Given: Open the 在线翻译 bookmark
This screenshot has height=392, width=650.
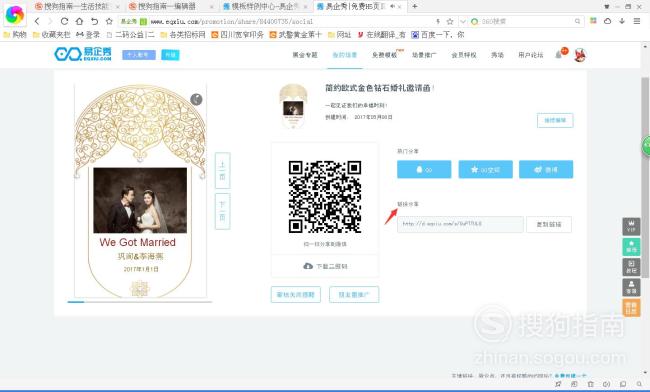Looking at the screenshot, I should tap(381, 35).
